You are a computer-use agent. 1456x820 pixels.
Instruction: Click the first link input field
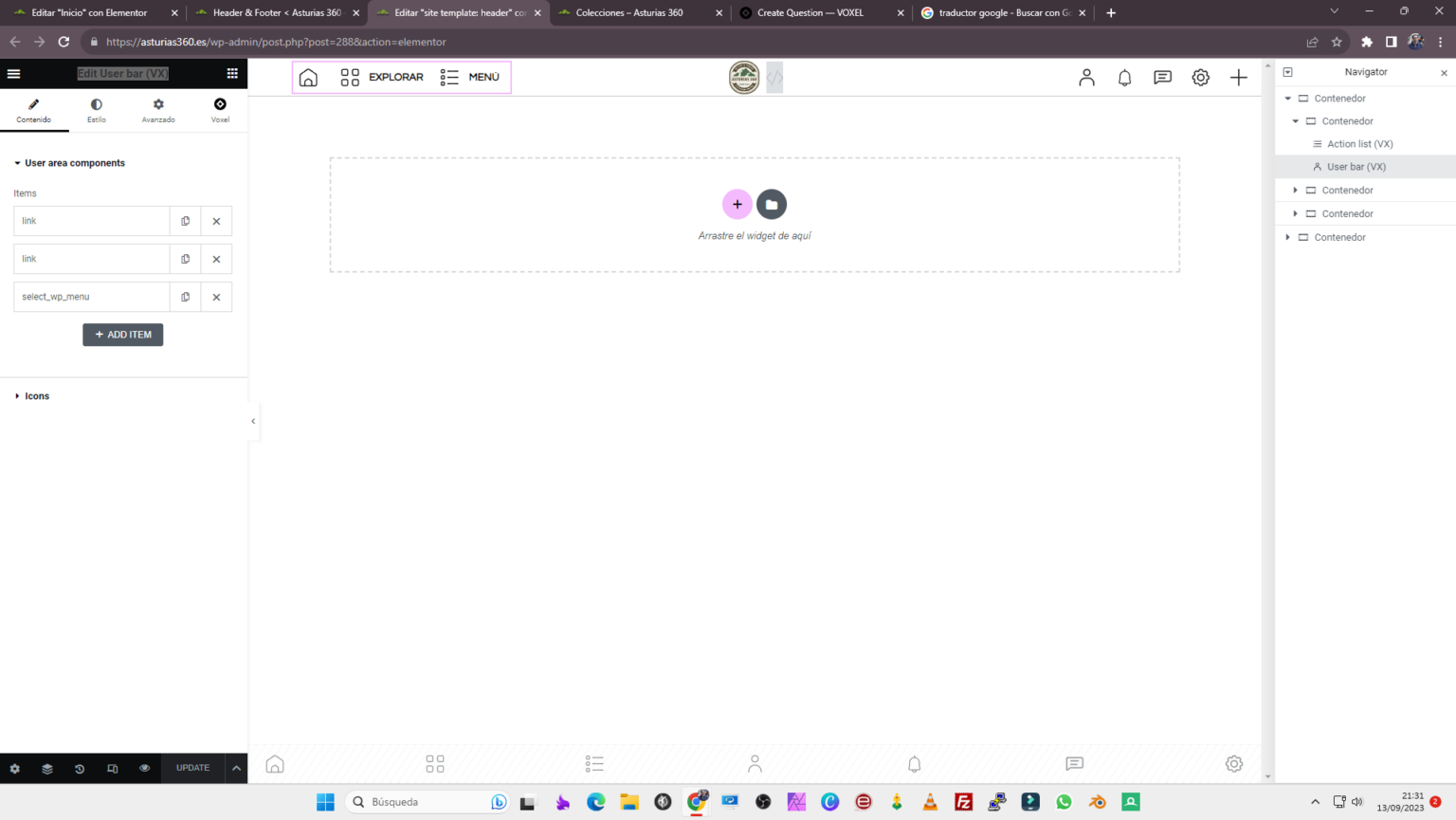coord(91,220)
